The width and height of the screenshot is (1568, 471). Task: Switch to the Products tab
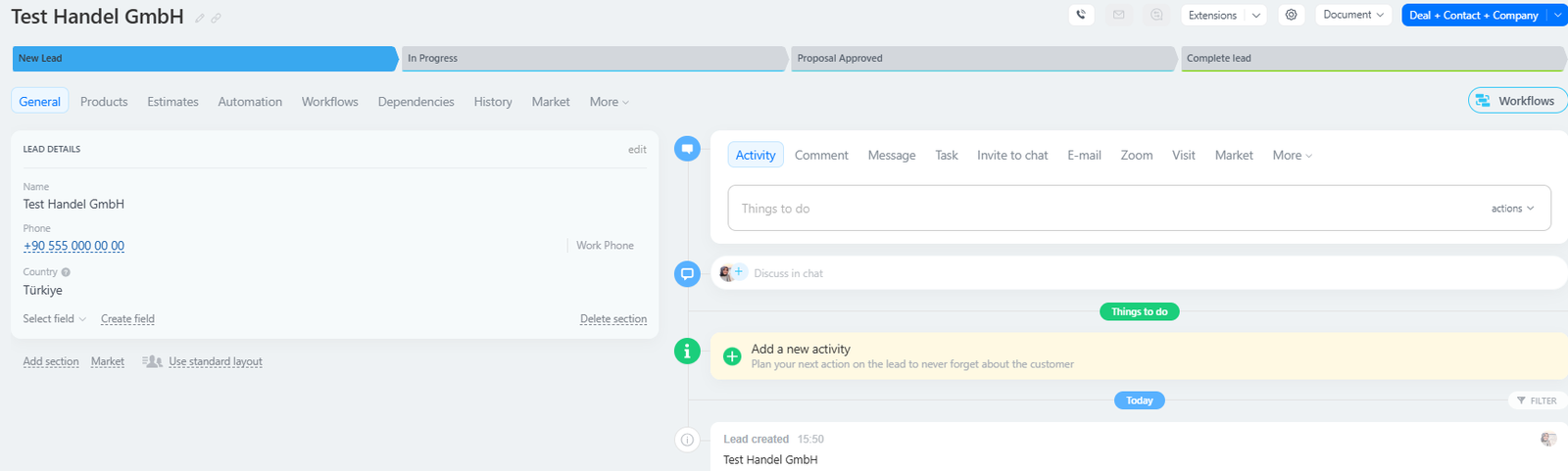point(104,102)
